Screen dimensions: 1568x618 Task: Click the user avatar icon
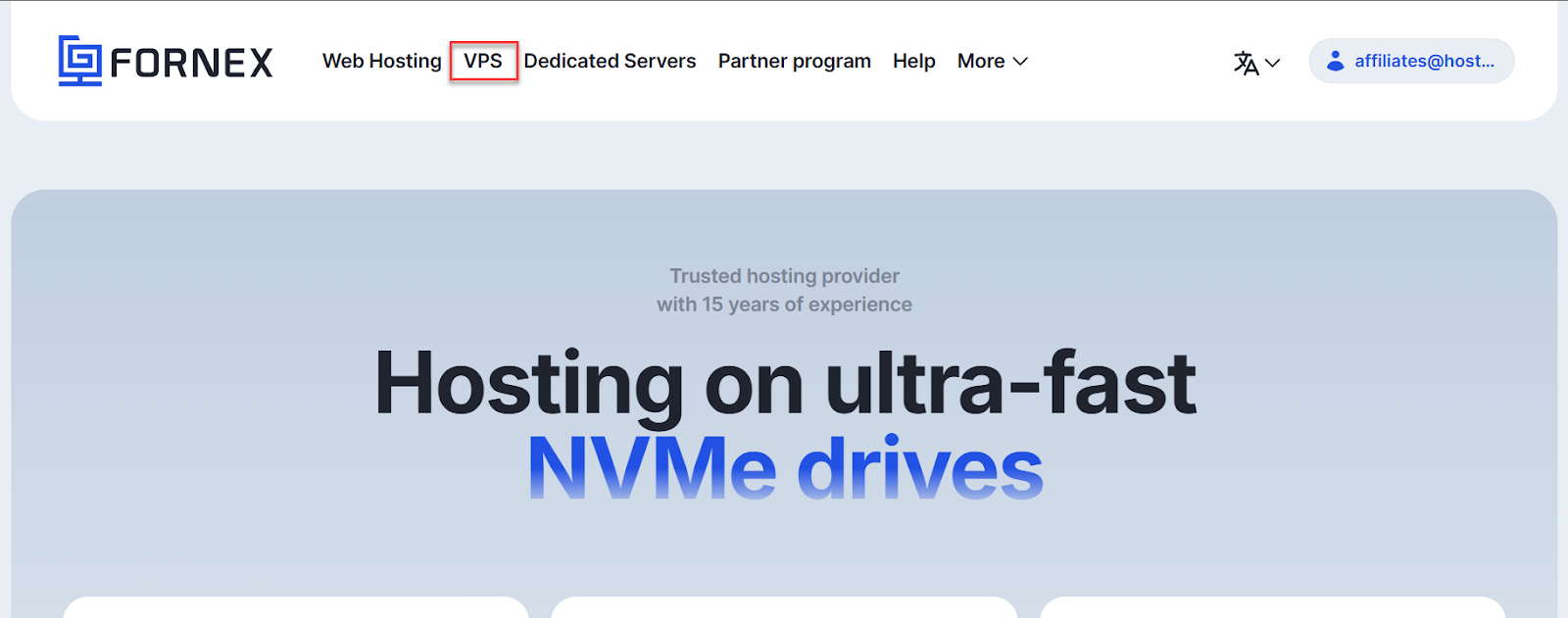1335,61
